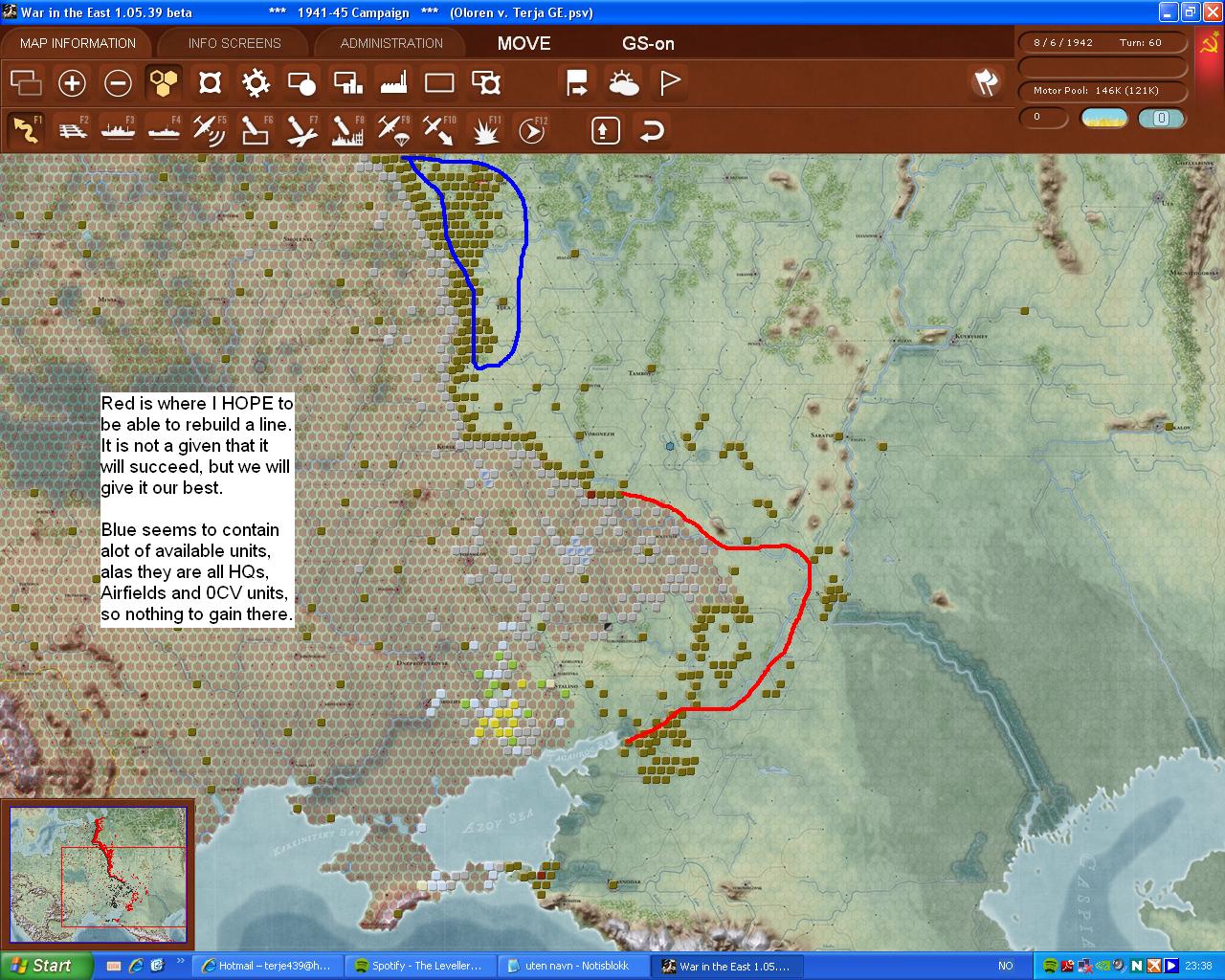
Task: Click the undo return-arrow icon
Action: click(x=652, y=130)
